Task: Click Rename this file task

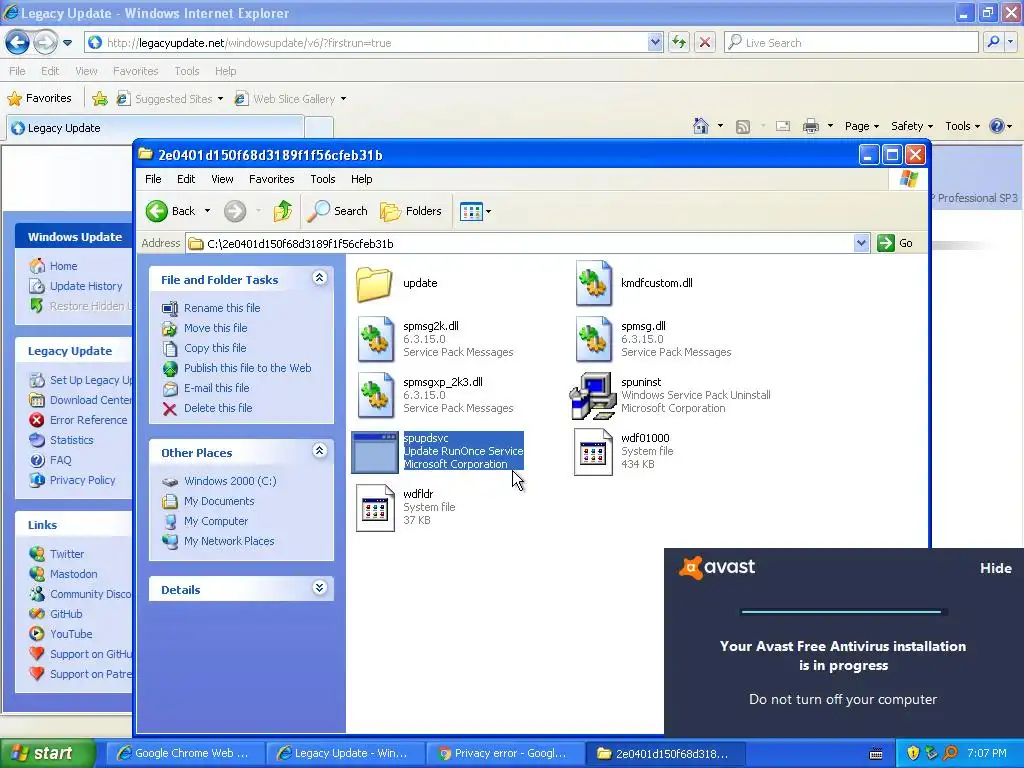Action: tap(222, 308)
